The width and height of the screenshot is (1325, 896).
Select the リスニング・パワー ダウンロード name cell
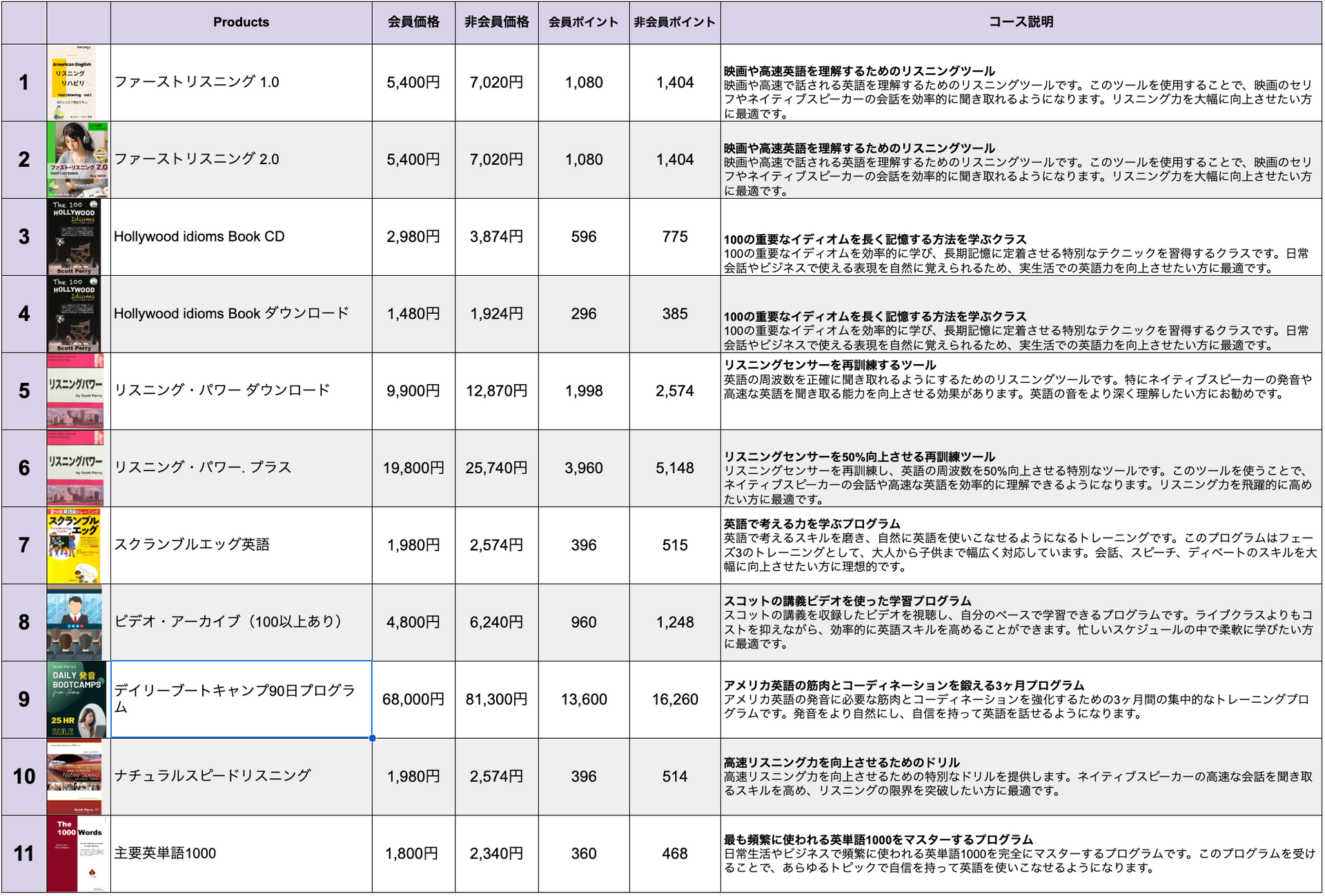tap(242, 391)
